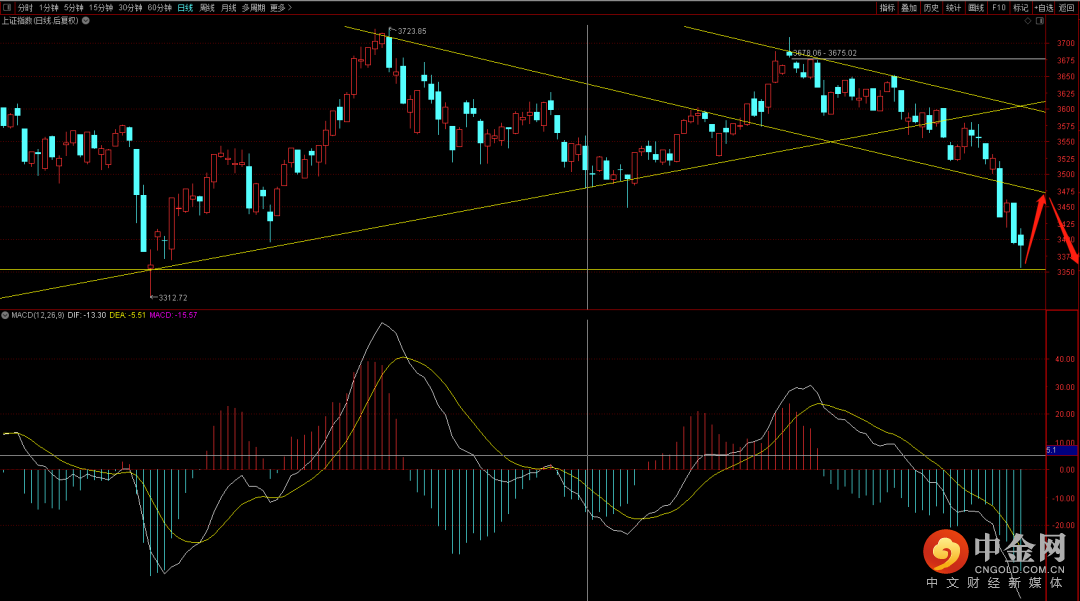Click the 叠加 overlay button

point(908,7)
